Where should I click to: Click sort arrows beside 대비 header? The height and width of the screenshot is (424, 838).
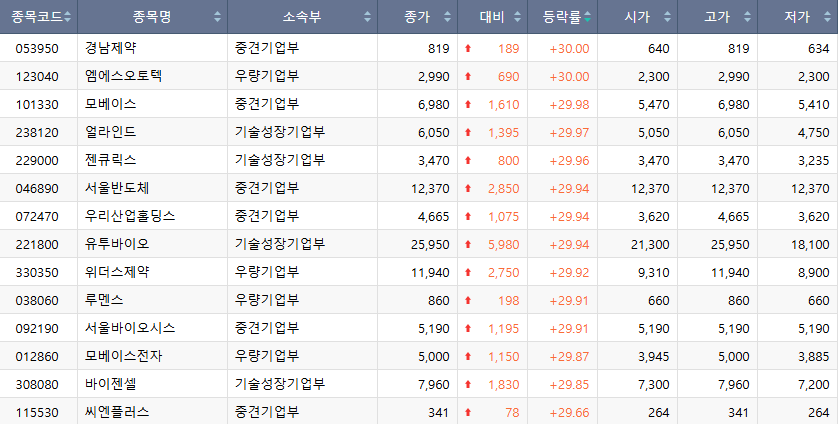pos(517,17)
